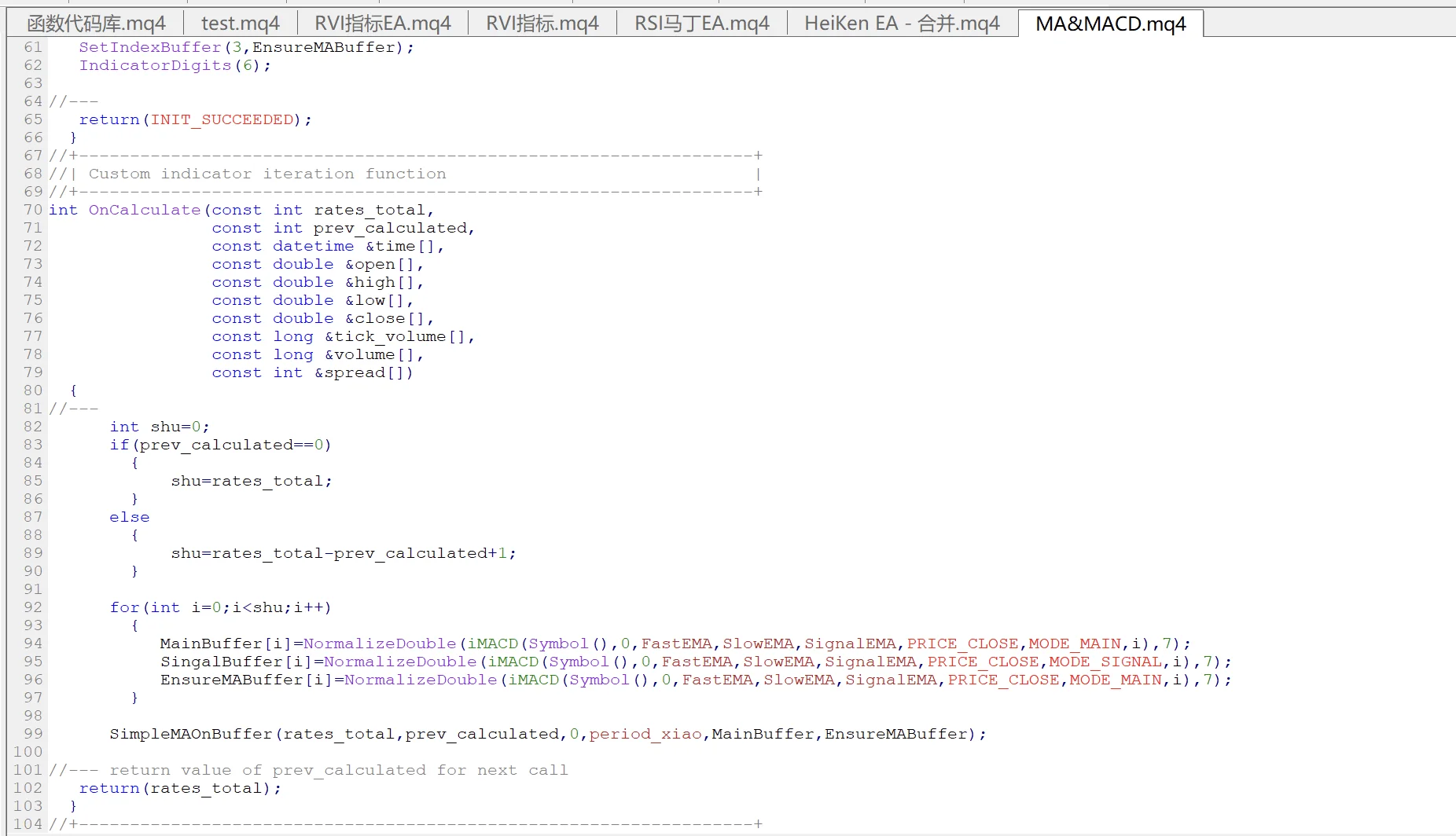
Task: Open the RSI马丁EA.mq4 tab
Action: [x=702, y=24]
